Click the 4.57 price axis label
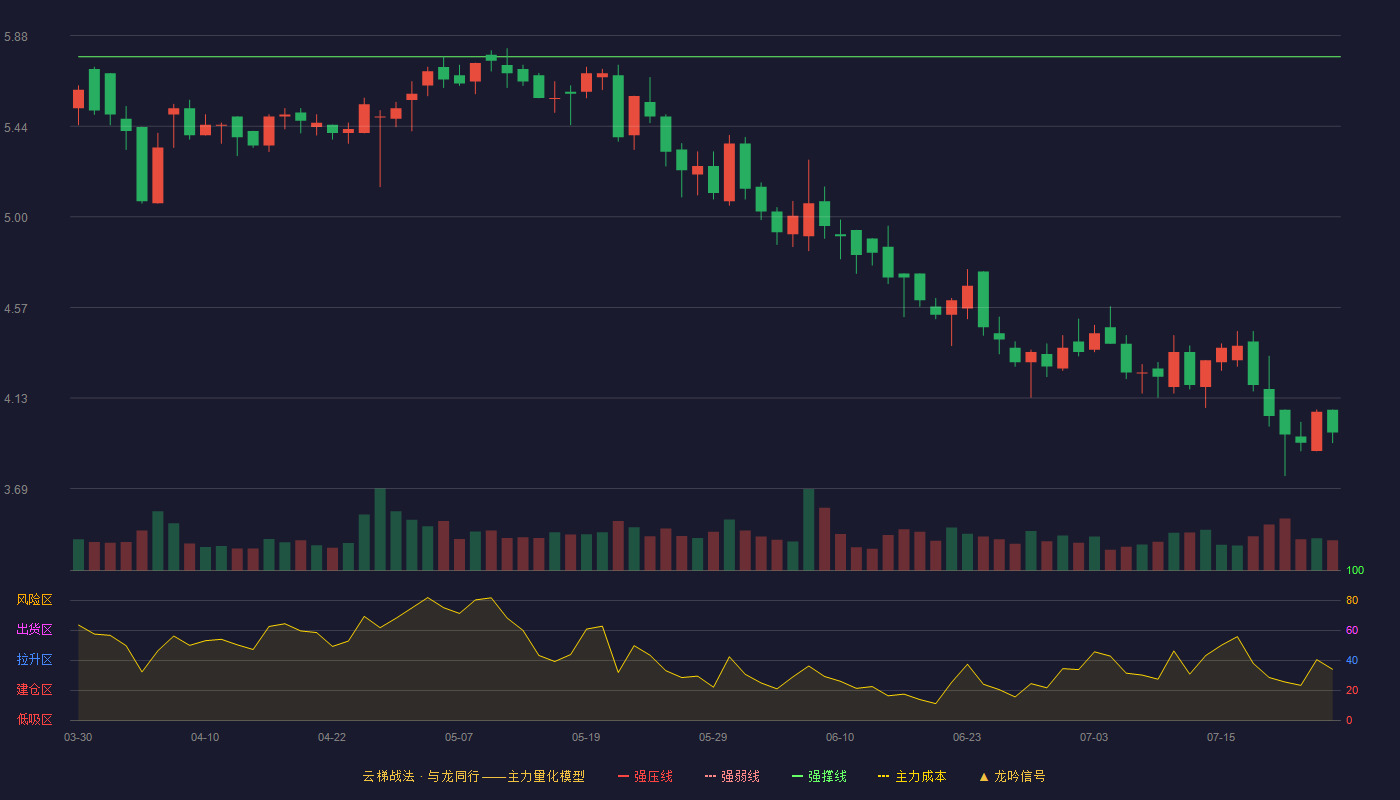1400x800 pixels. [x=16, y=309]
